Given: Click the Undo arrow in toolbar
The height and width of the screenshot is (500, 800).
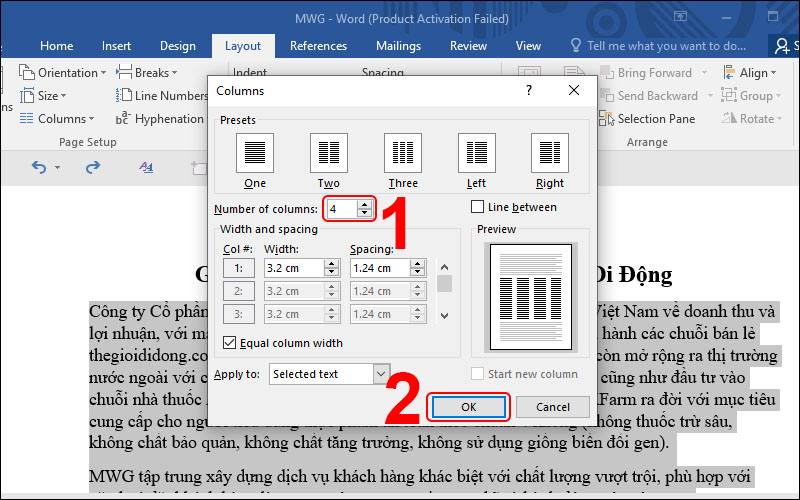Looking at the screenshot, I should tap(39, 167).
